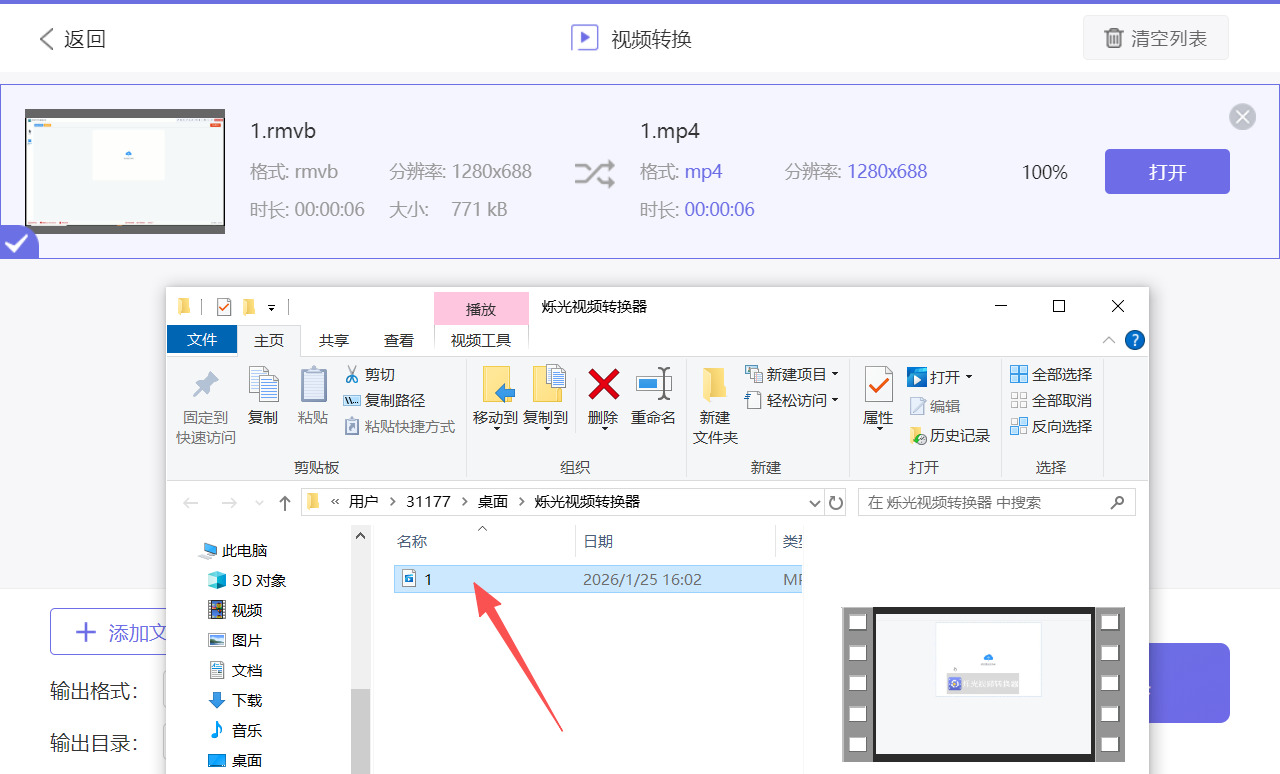The image size is (1280, 774).
Task: Open the 轻松访问 dropdown arrow
Action: [836, 399]
